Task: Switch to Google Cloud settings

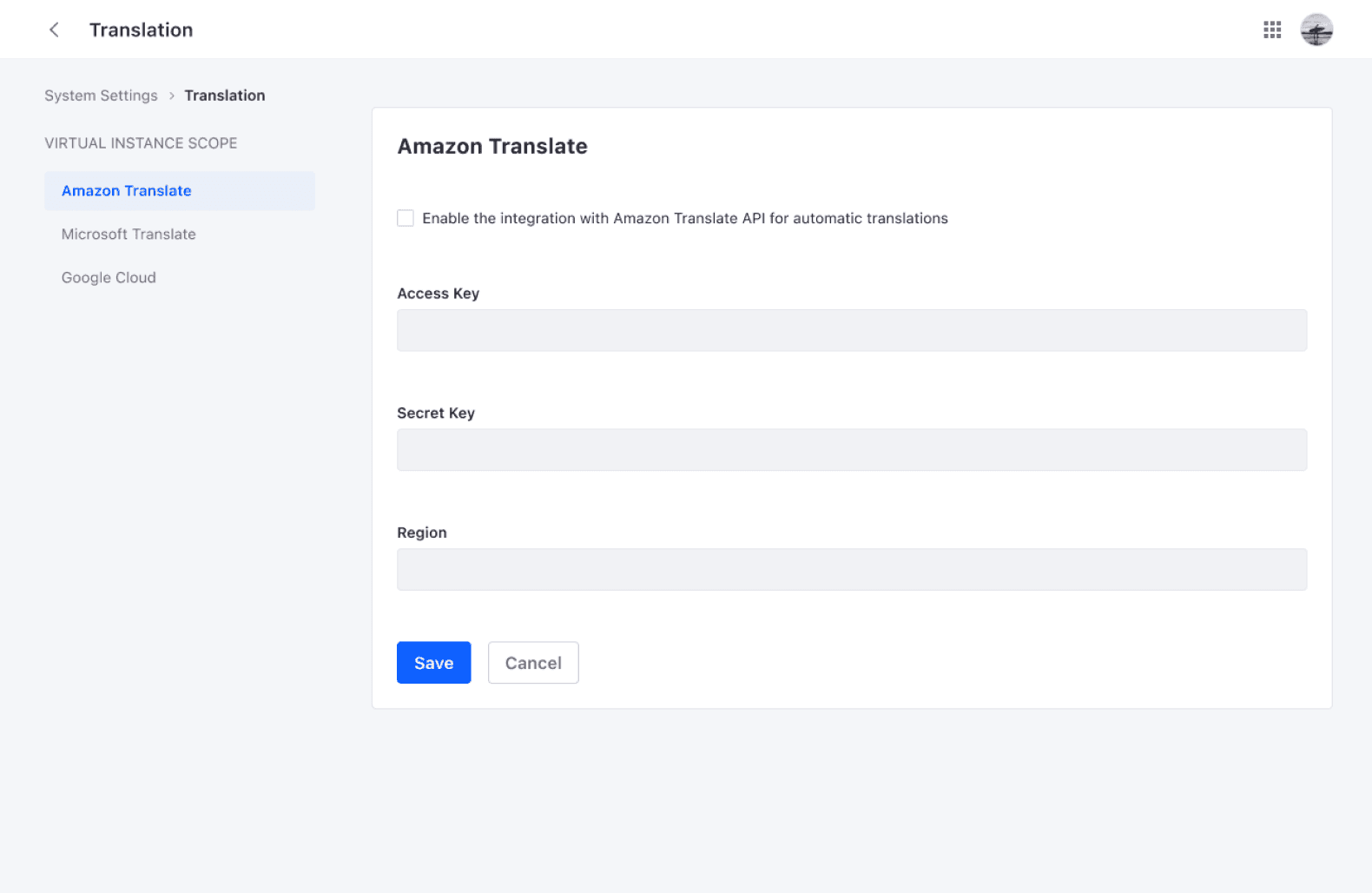Action: [109, 278]
